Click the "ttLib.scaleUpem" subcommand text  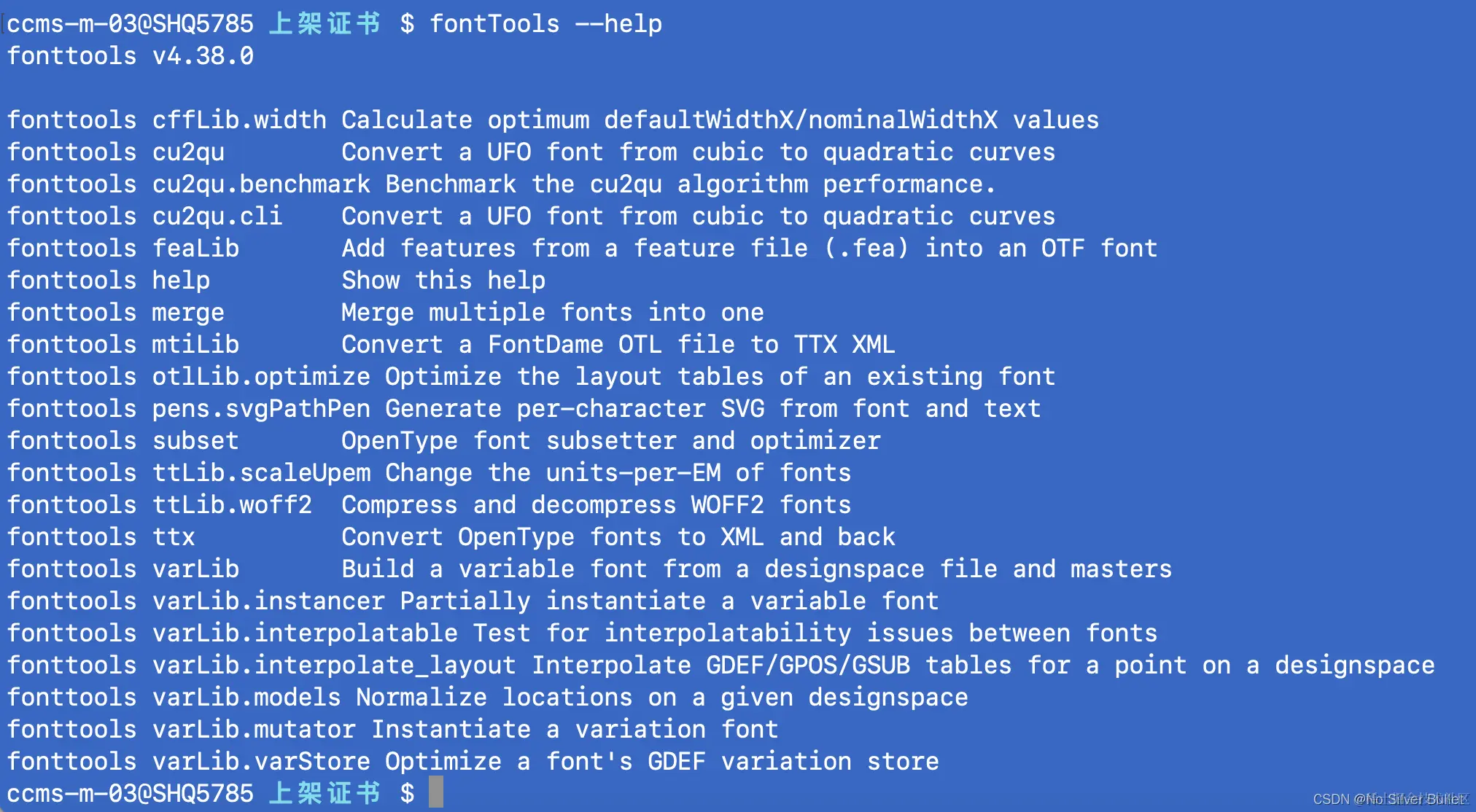click(261, 473)
